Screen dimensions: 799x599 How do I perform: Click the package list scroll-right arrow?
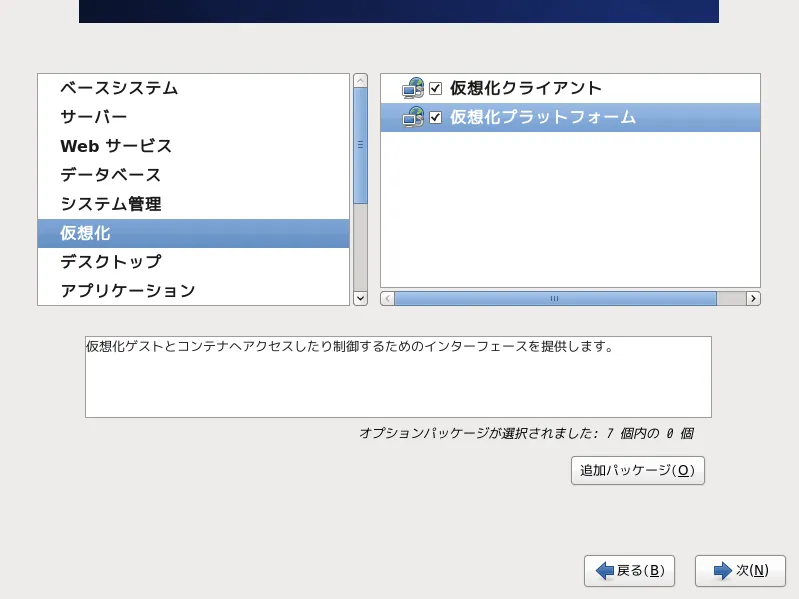(753, 298)
